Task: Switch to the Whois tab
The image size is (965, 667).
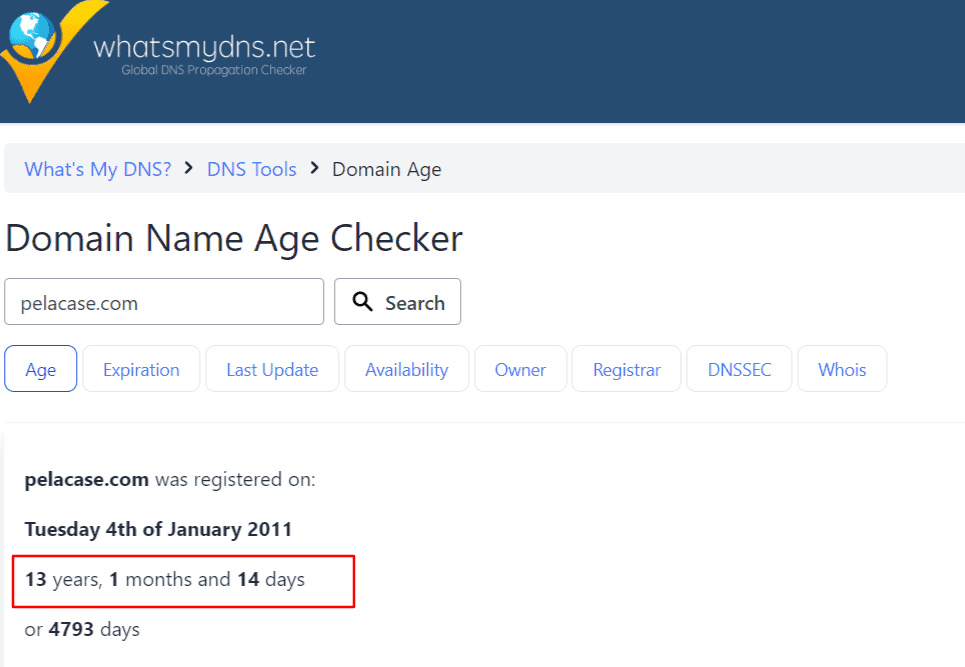Action: point(842,369)
